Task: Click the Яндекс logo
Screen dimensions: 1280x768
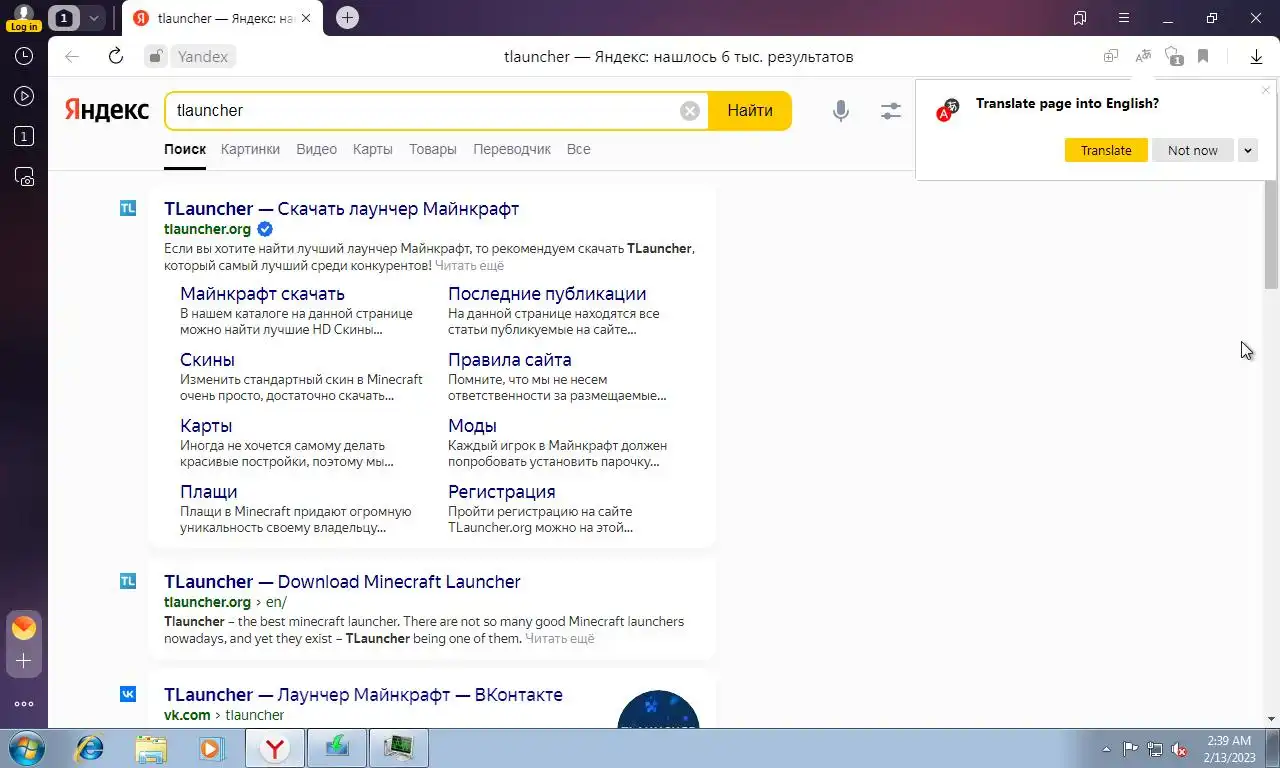Action: [x=107, y=110]
